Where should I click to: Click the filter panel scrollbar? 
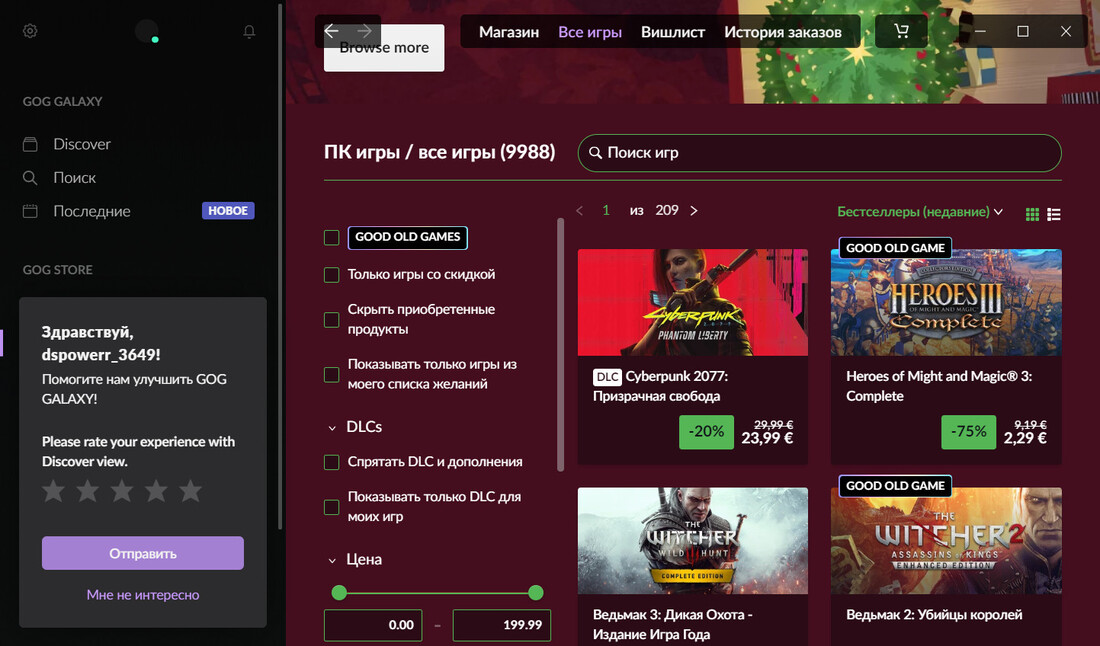561,344
